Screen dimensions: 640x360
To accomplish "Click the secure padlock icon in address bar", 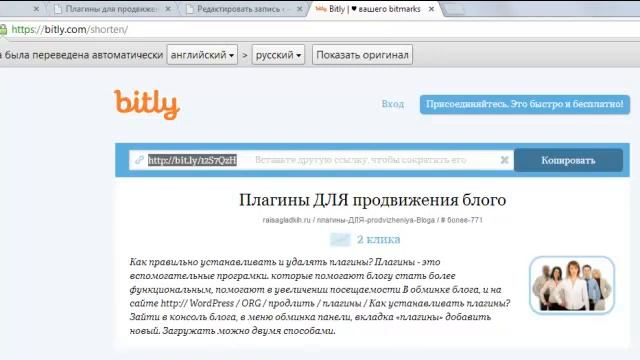I will click(x=3, y=29).
